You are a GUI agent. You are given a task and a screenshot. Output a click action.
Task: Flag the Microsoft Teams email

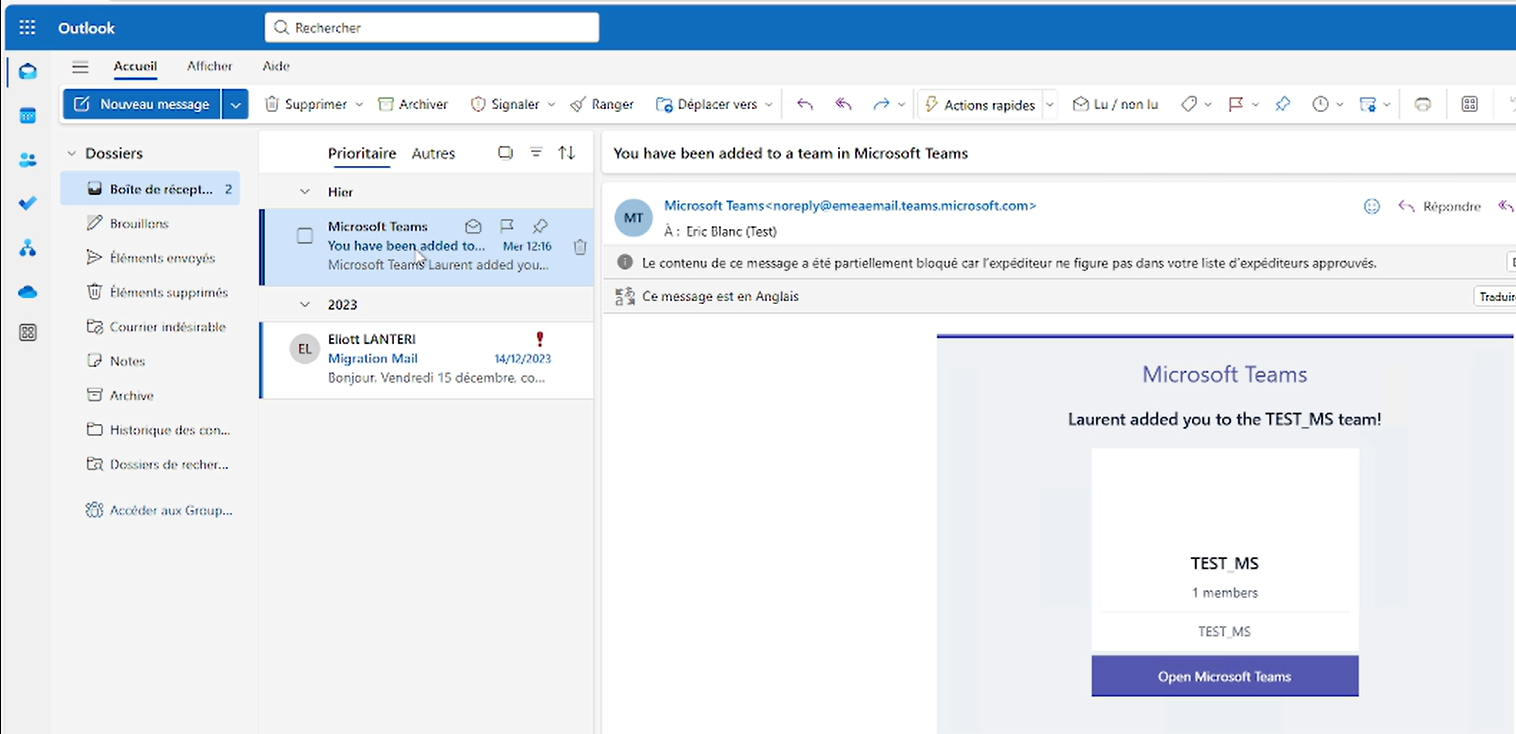[x=507, y=226]
